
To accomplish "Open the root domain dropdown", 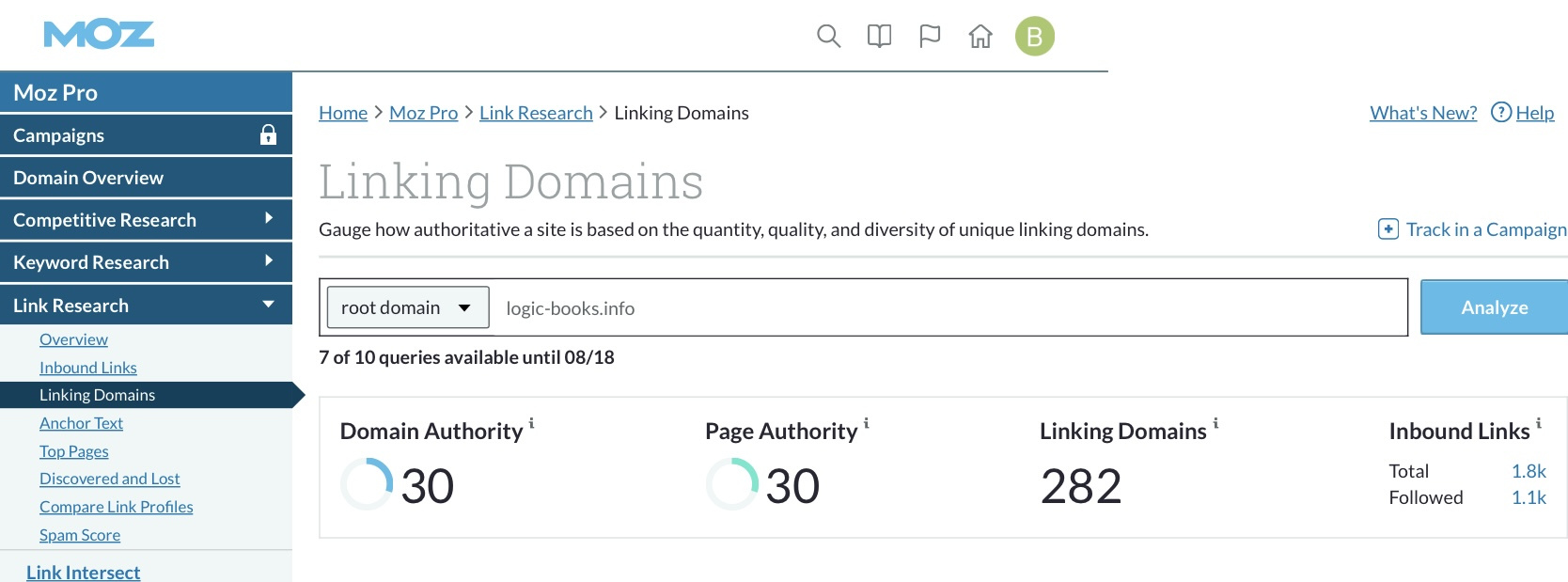I will 408,307.
